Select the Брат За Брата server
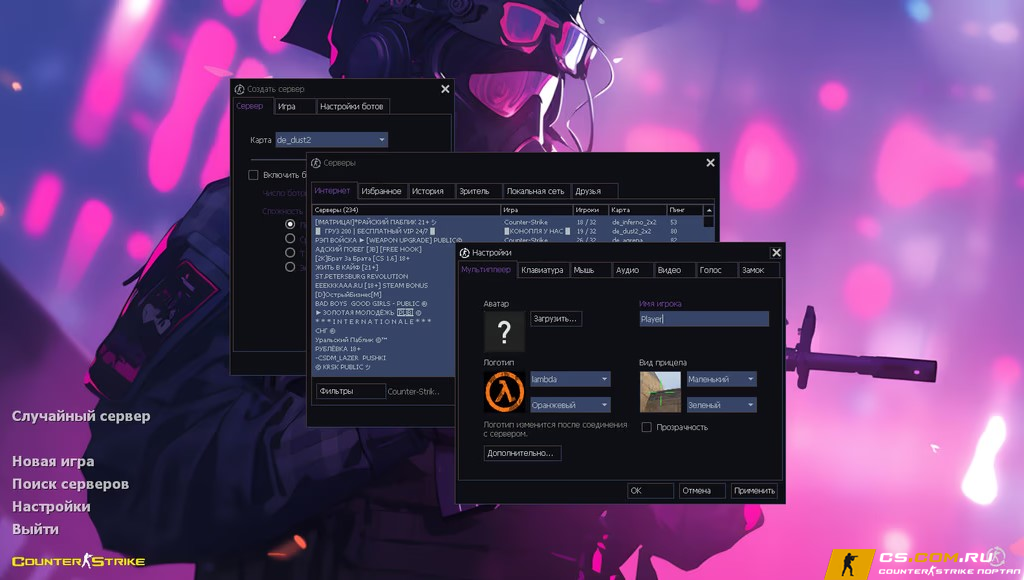The image size is (1024, 580). pyautogui.click(x=384, y=258)
